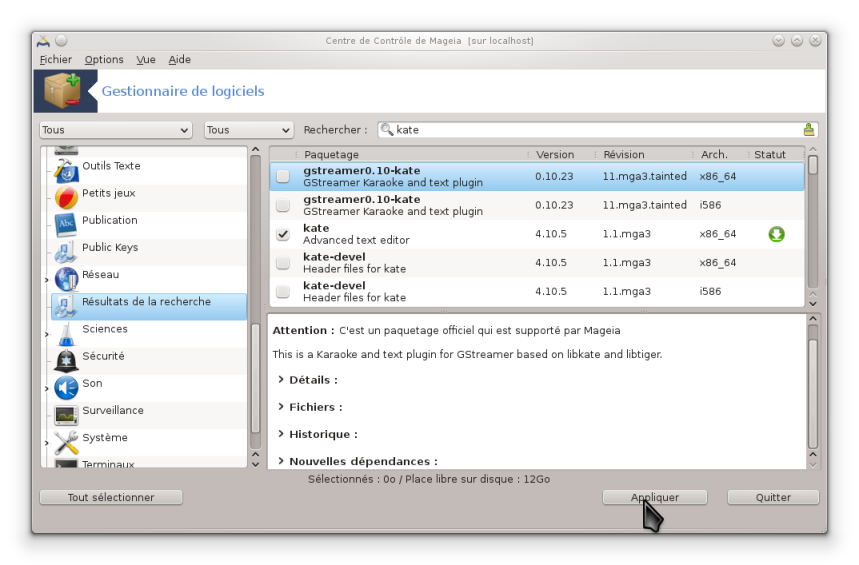Click the Public Keys category icon

click(66, 252)
